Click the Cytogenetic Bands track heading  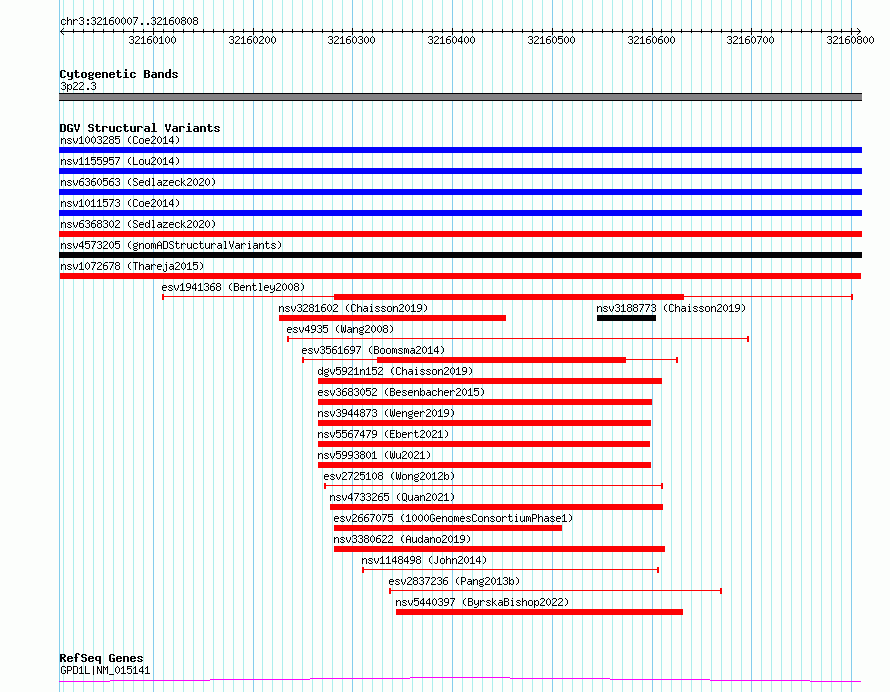click(x=119, y=74)
